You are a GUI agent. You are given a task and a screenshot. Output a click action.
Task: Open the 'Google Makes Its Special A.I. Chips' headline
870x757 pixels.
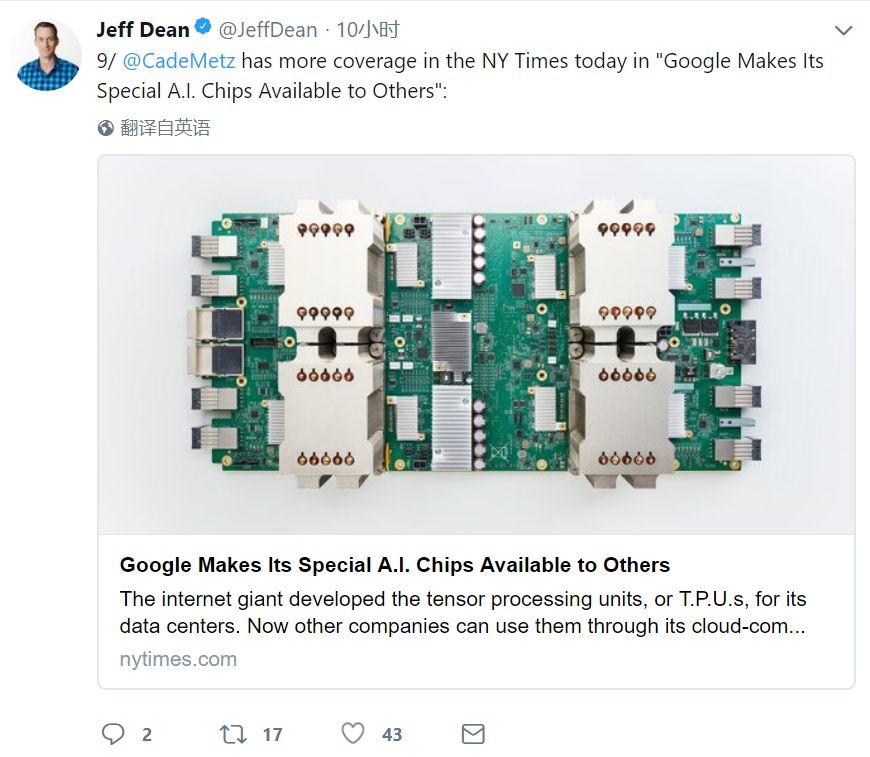click(395, 565)
